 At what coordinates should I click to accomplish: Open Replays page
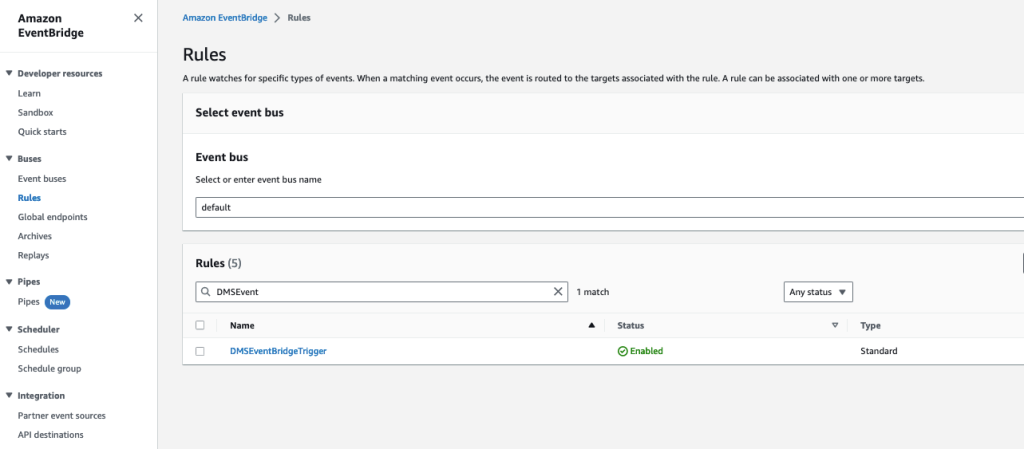click(33, 255)
